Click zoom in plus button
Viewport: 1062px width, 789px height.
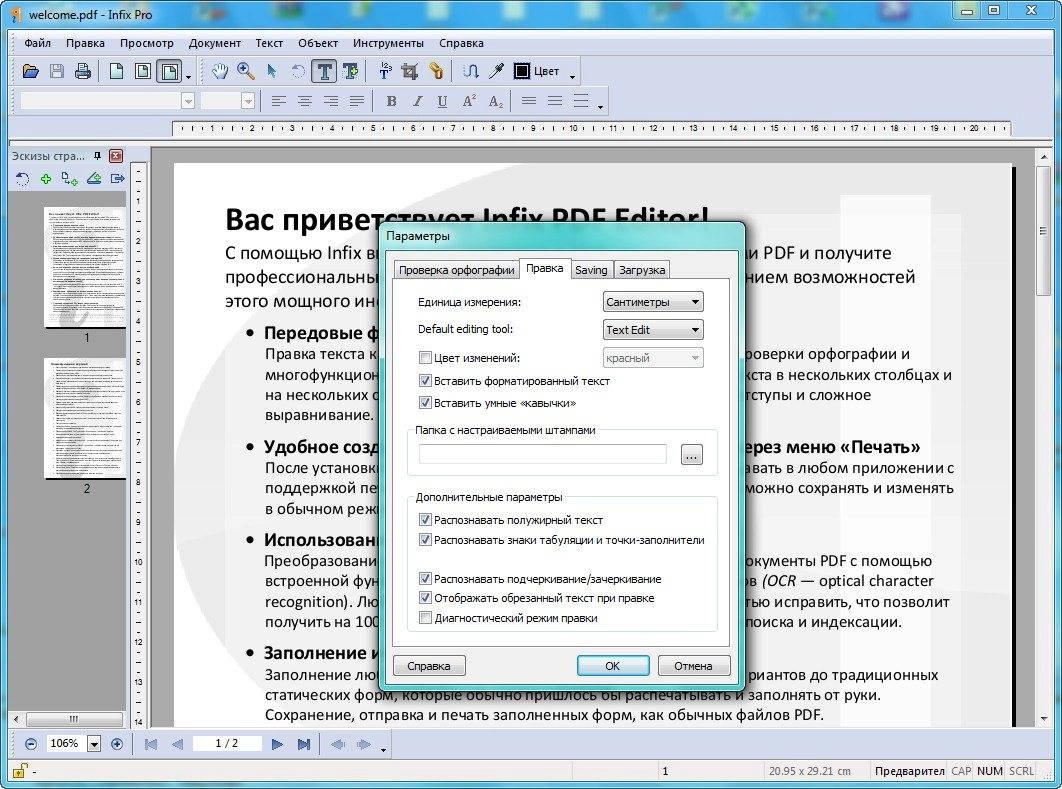coord(116,744)
